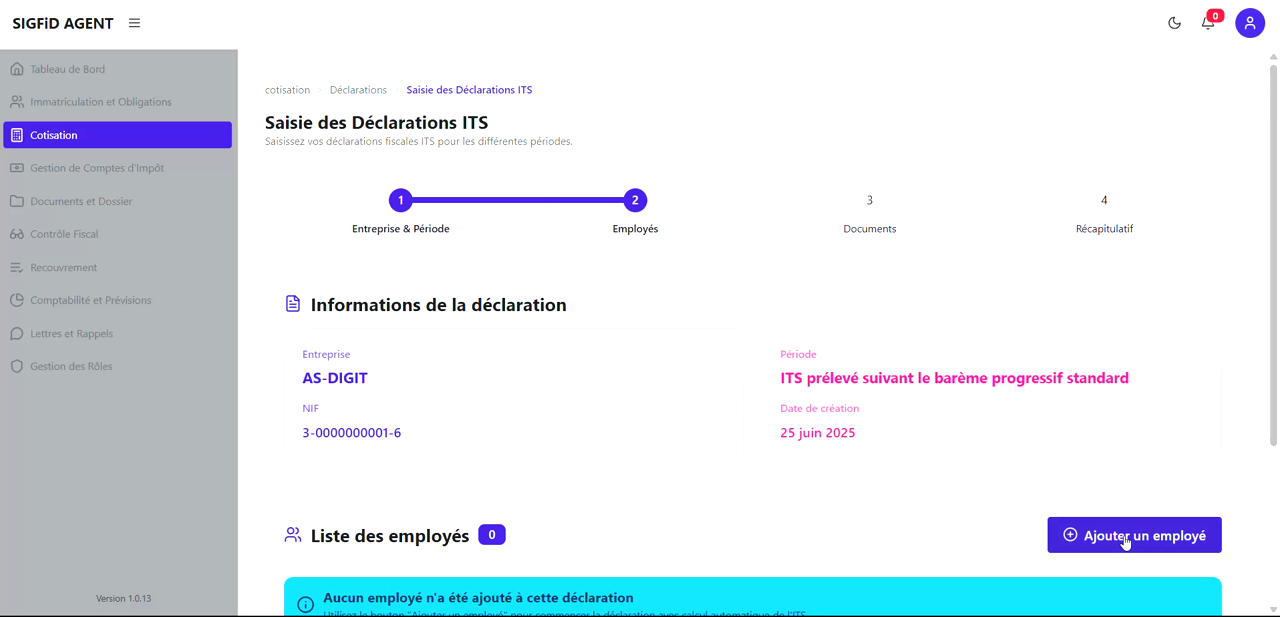The width and height of the screenshot is (1280, 617).
Task: Open the AS-DIGIT company link
Action: pyautogui.click(x=334, y=378)
